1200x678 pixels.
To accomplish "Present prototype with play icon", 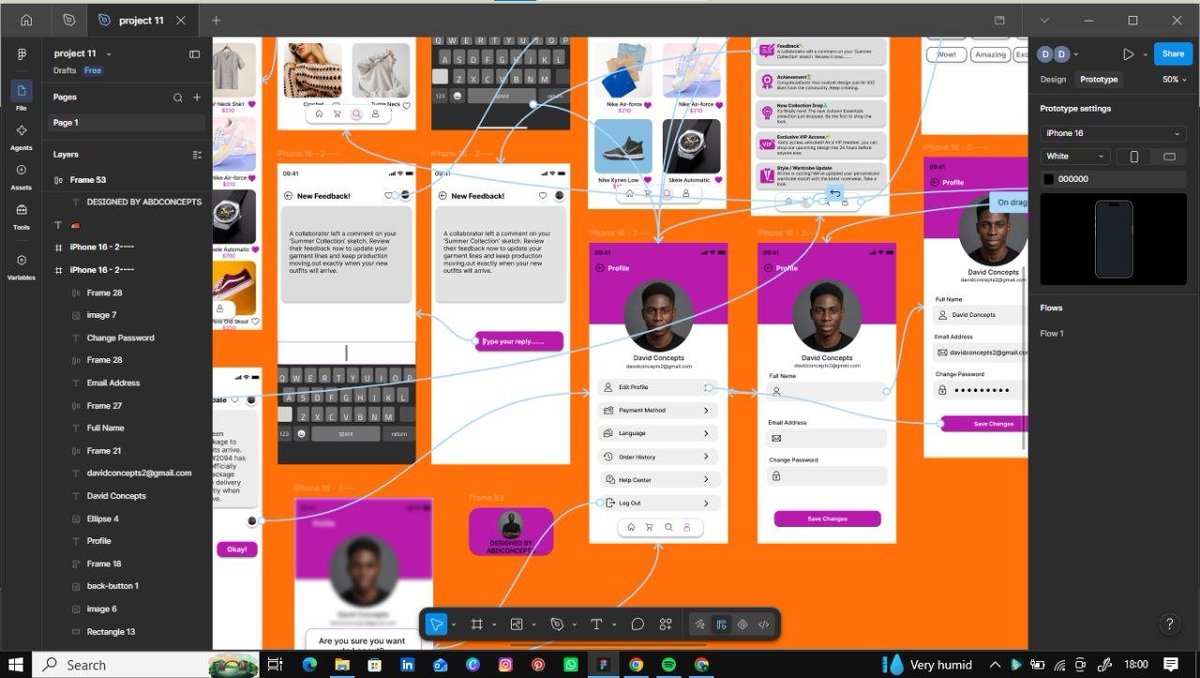I will [1128, 54].
